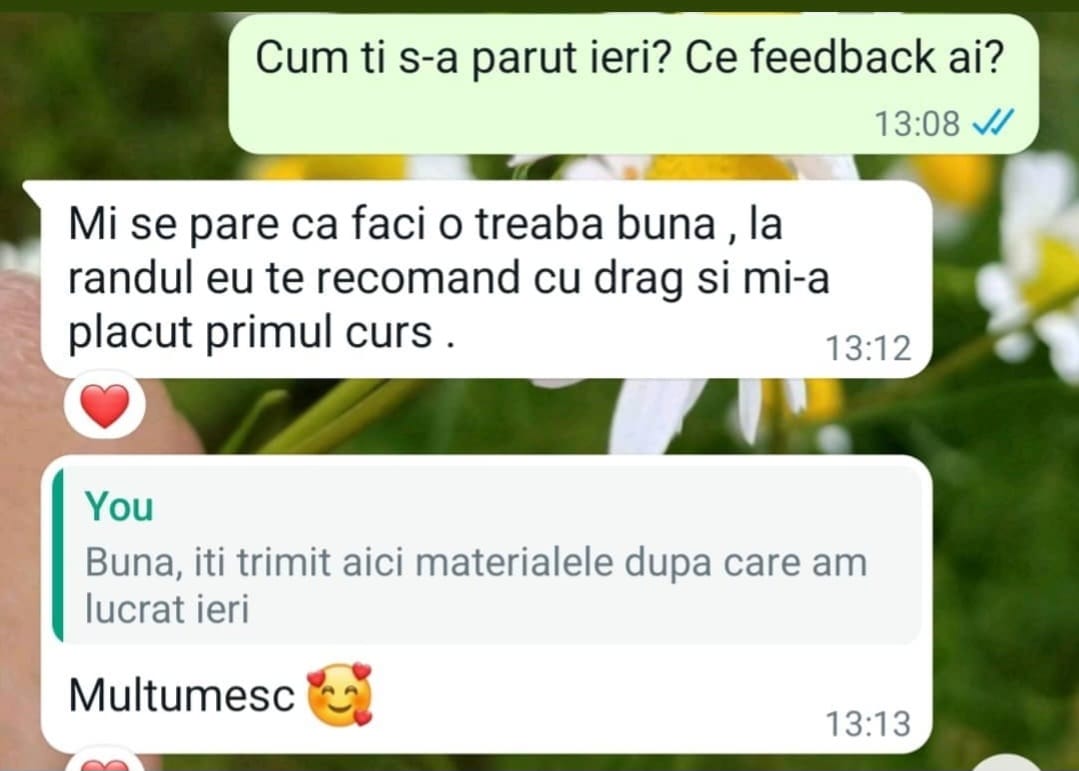Tap the 13:08 timestamp on the sent message
1079x771 pixels.
click(917, 125)
